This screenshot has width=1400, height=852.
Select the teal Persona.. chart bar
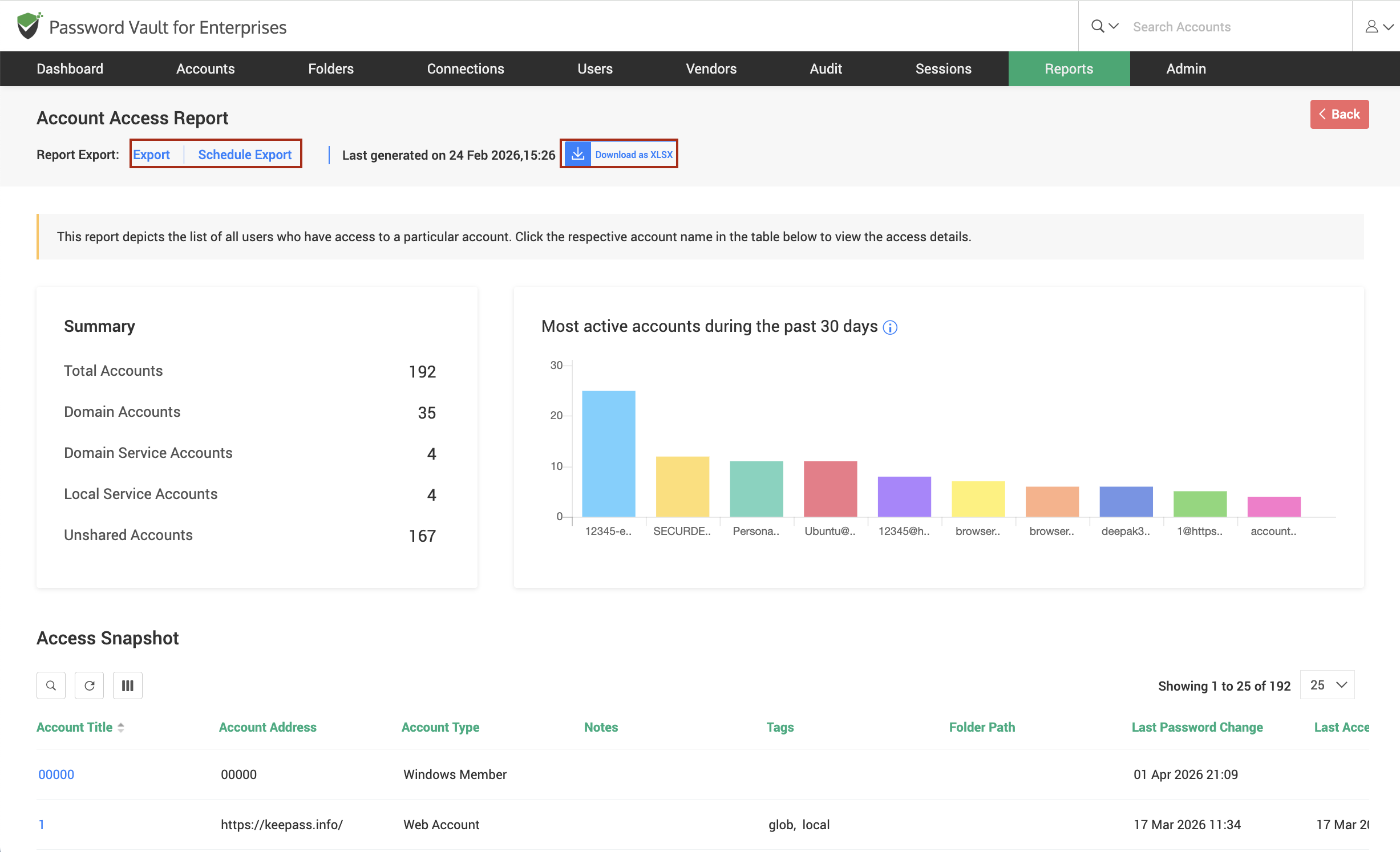pyautogui.click(x=756, y=489)
